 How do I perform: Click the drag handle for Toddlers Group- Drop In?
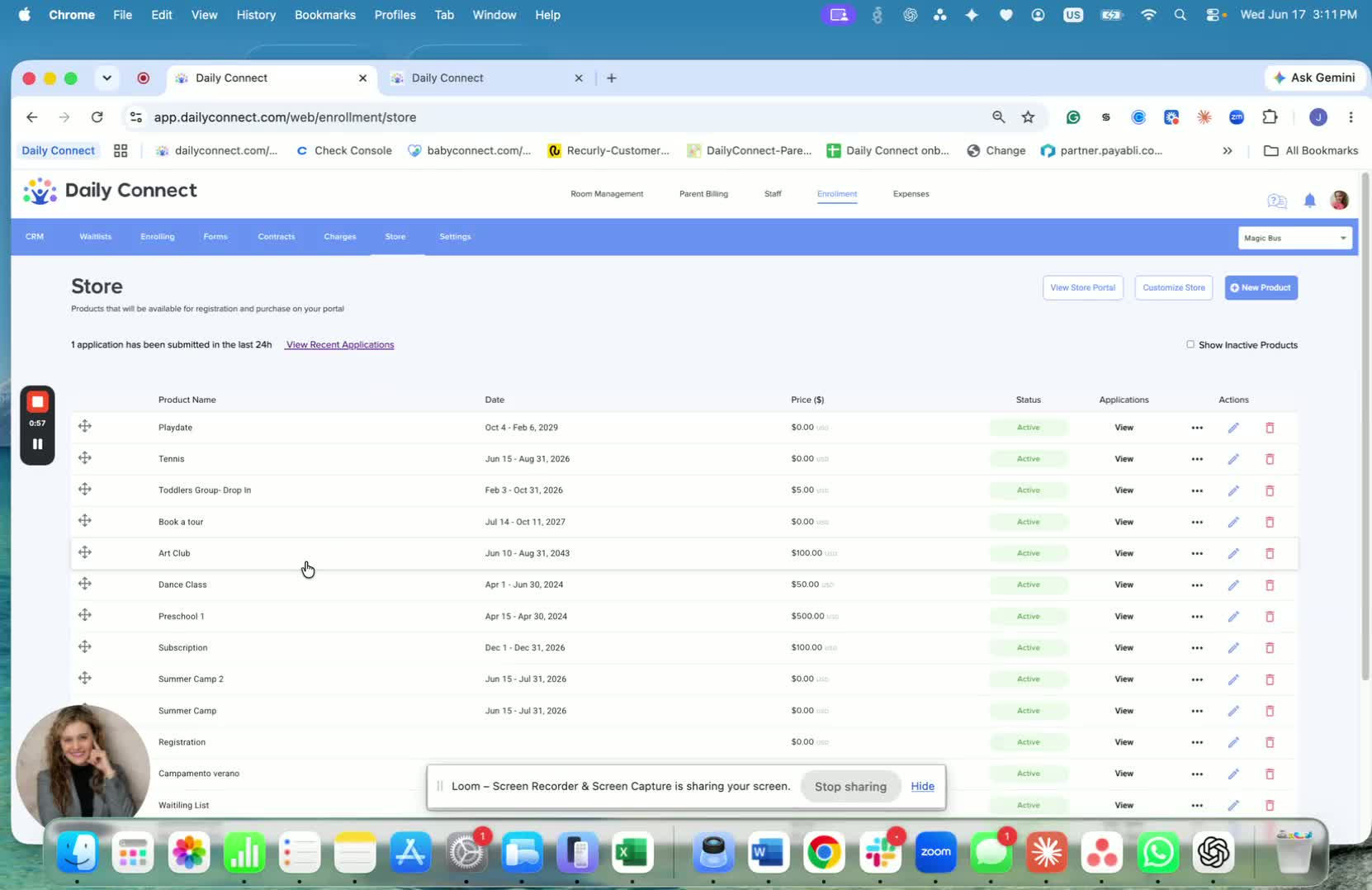click(x=85, y=490)
